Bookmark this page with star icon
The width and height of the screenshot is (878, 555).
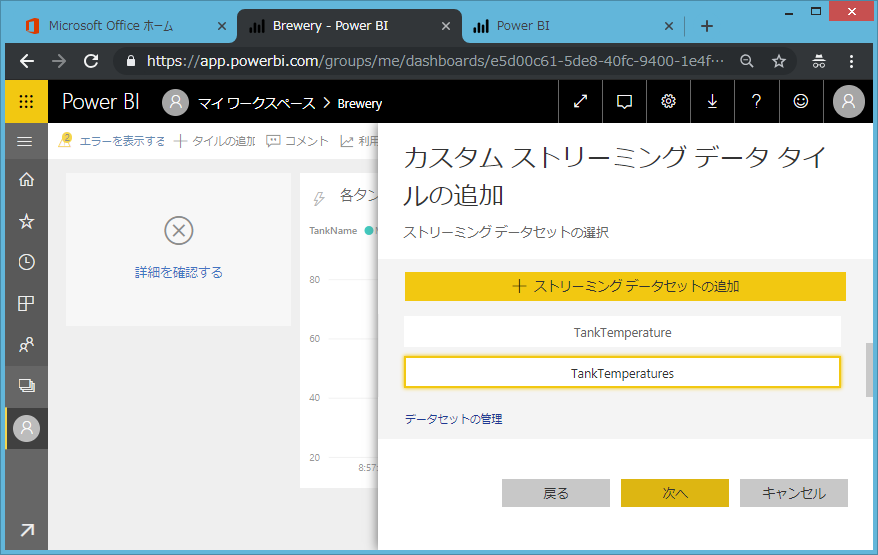[779, 61]
